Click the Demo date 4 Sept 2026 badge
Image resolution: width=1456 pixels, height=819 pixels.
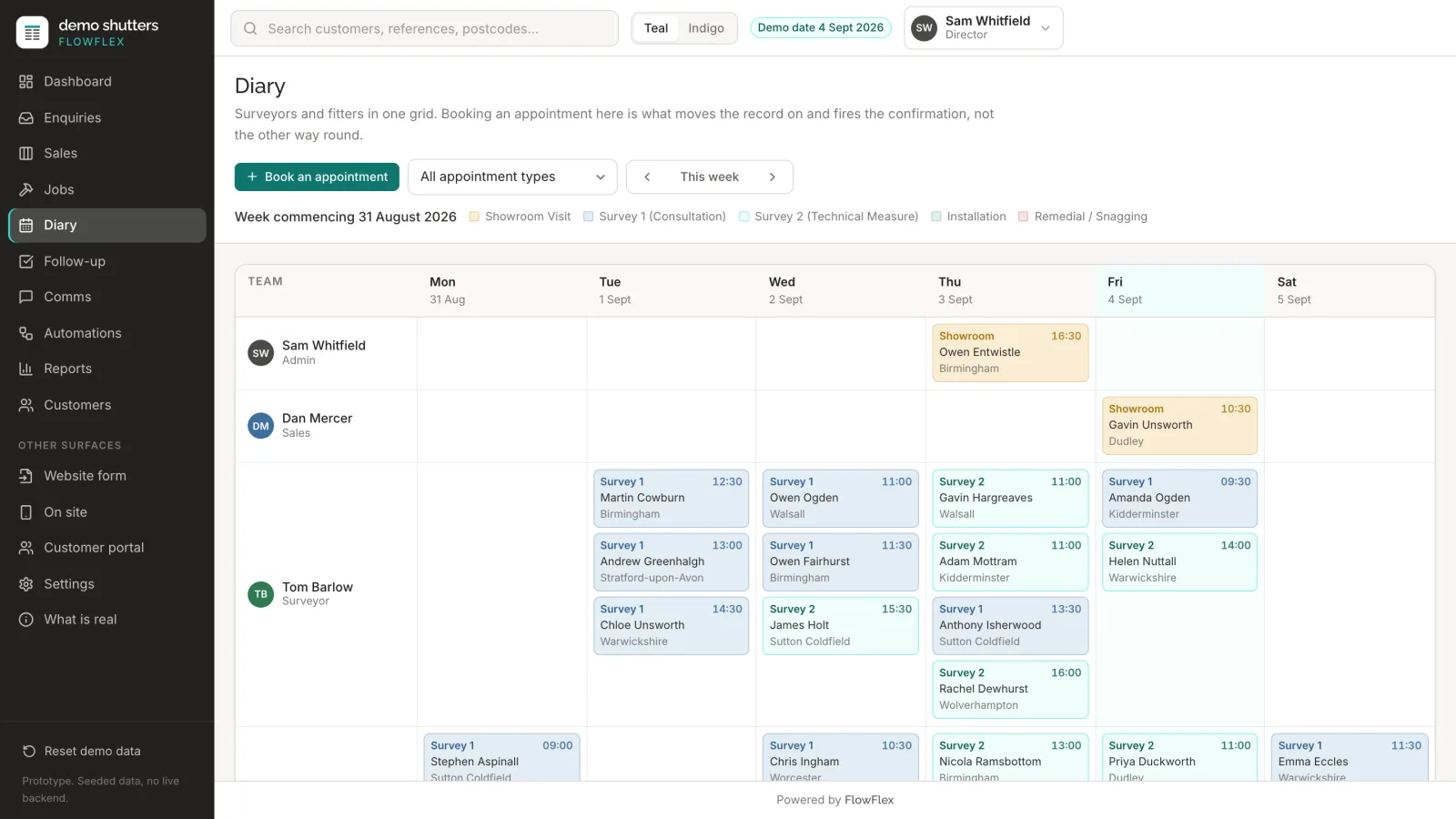point(821,28)
